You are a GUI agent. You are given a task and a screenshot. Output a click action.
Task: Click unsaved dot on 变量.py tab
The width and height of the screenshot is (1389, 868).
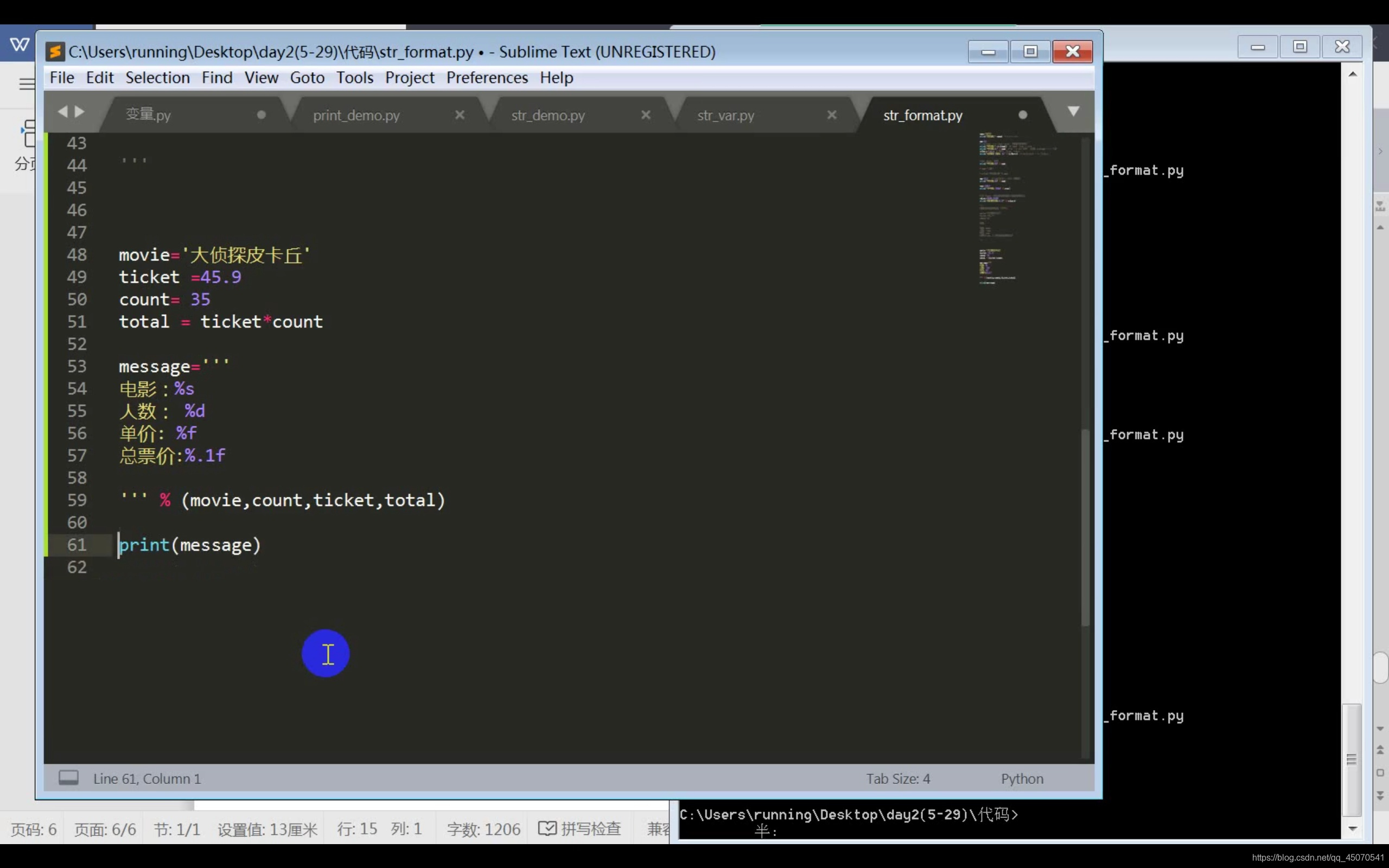261,115
